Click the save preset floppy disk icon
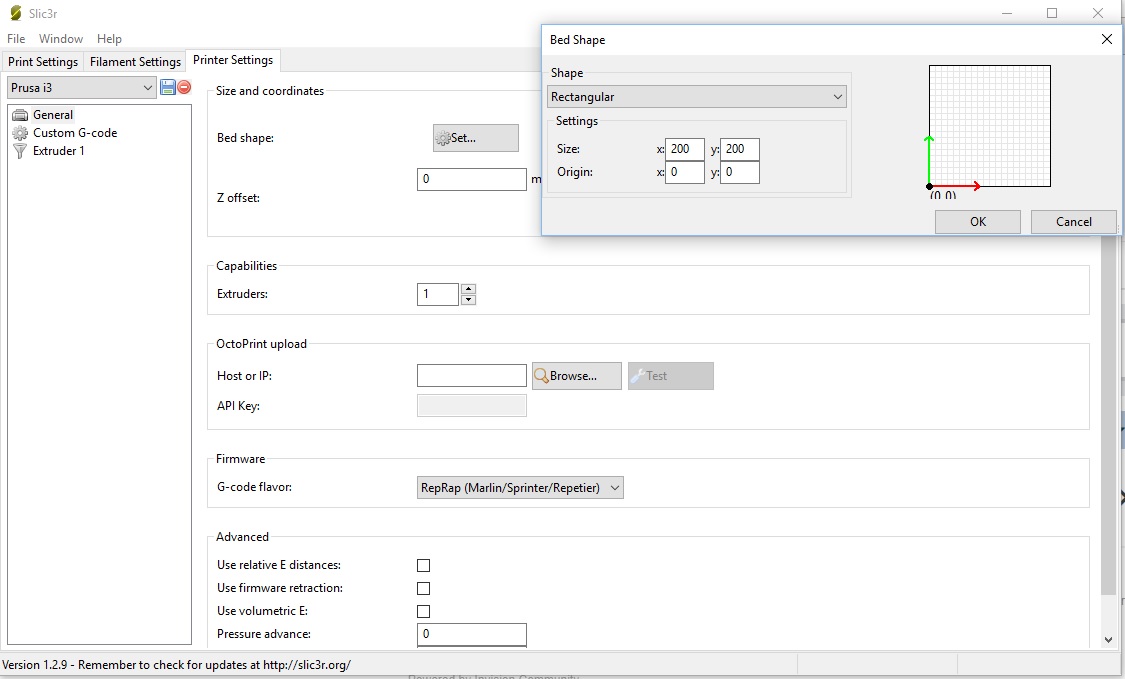The height and width of the screenshot is (679, 1125). (x=168, y=88)
